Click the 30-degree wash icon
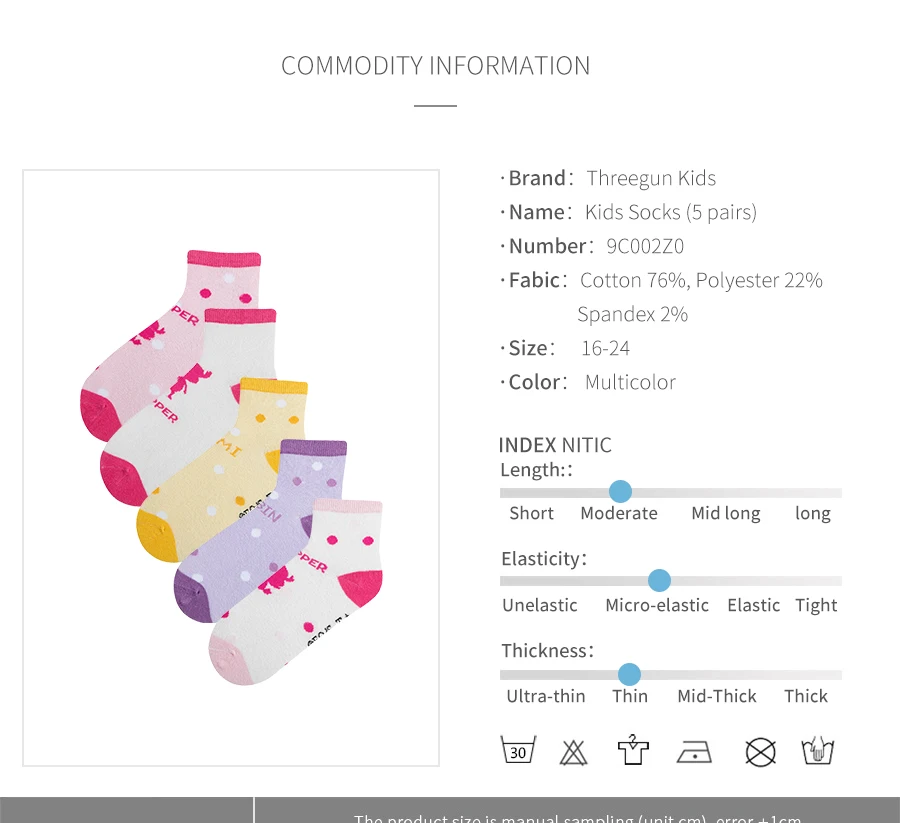The height and width of the screenshot is (823, 900). point(518,750)
